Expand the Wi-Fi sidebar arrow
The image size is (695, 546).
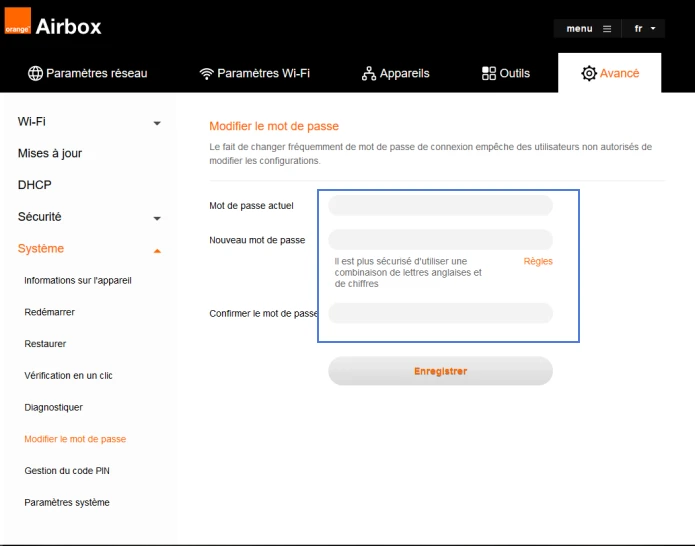click(157, 123)
